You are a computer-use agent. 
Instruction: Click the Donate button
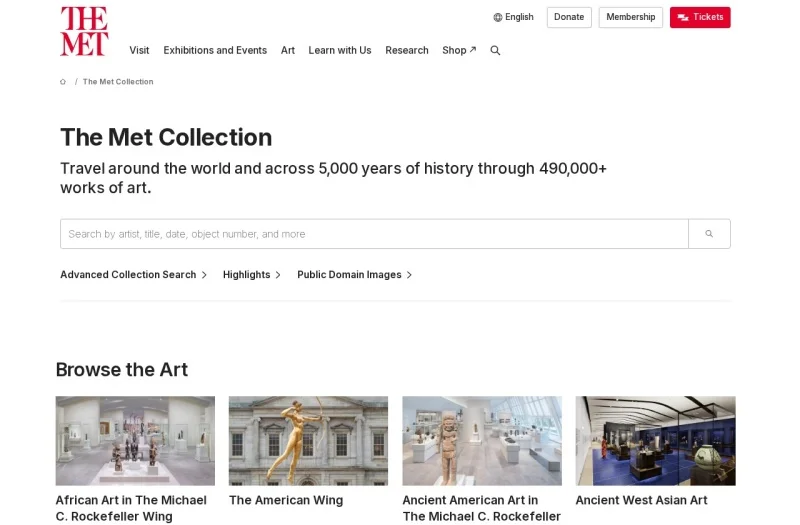click(569, 17)
